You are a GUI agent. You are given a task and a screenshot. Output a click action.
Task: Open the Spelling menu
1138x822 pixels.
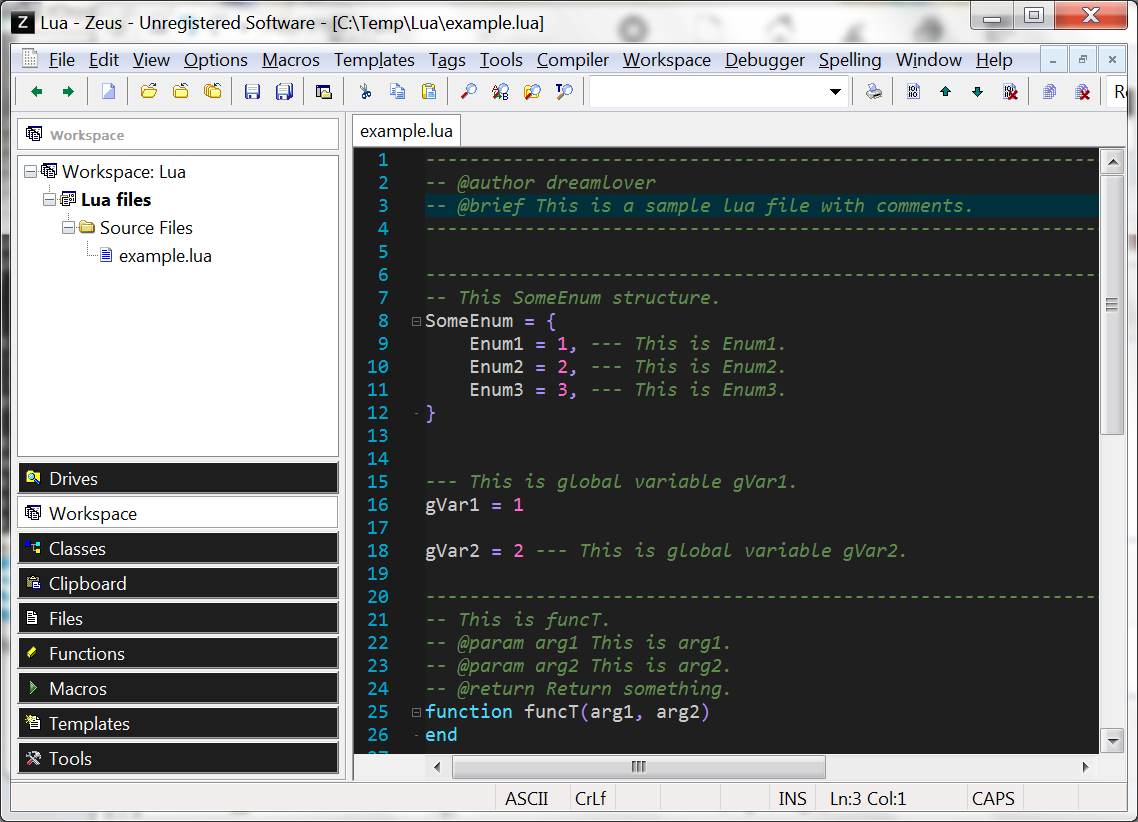850,59
